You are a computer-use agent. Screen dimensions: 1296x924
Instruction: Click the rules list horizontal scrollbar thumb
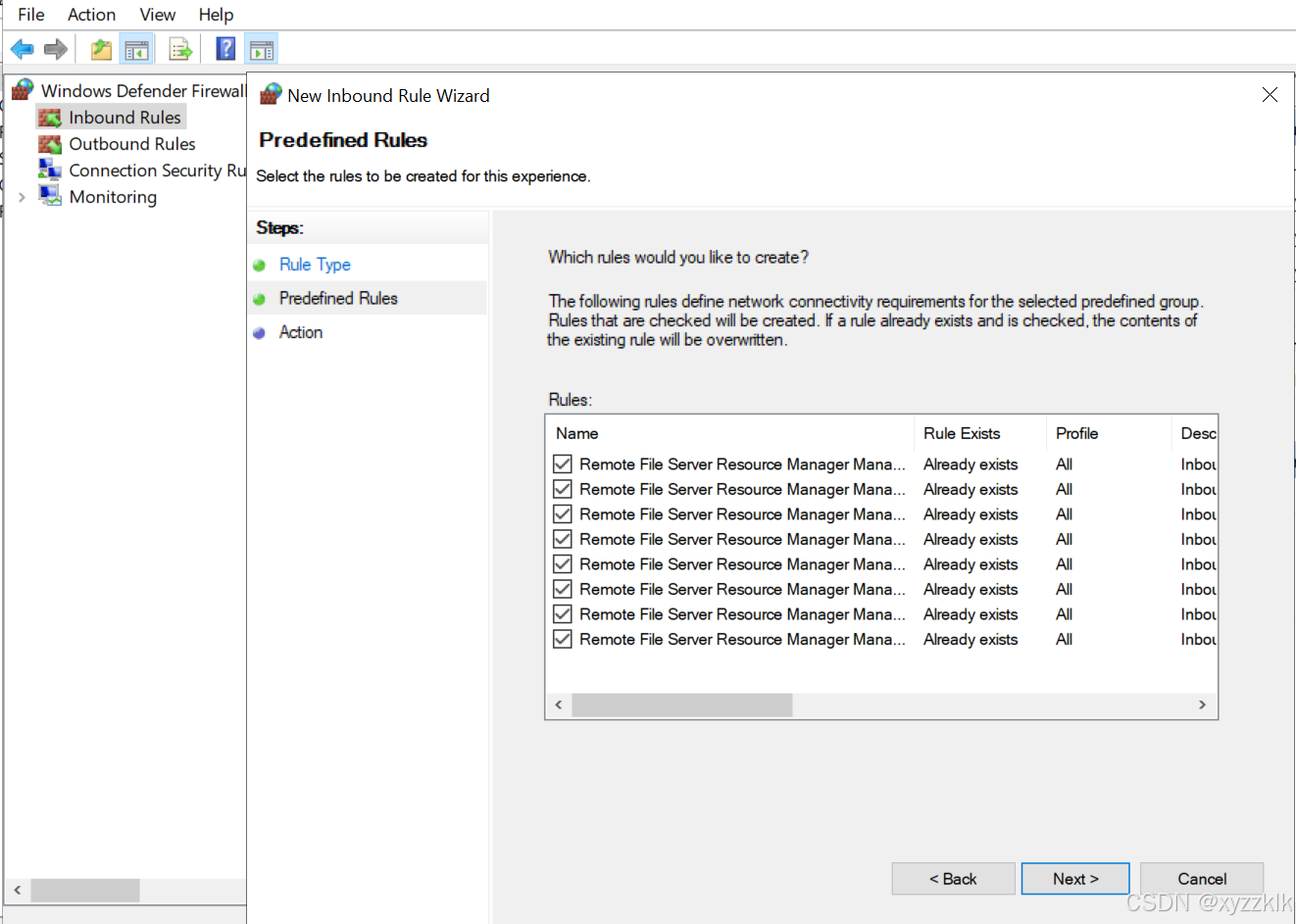(x=682, y=705)
